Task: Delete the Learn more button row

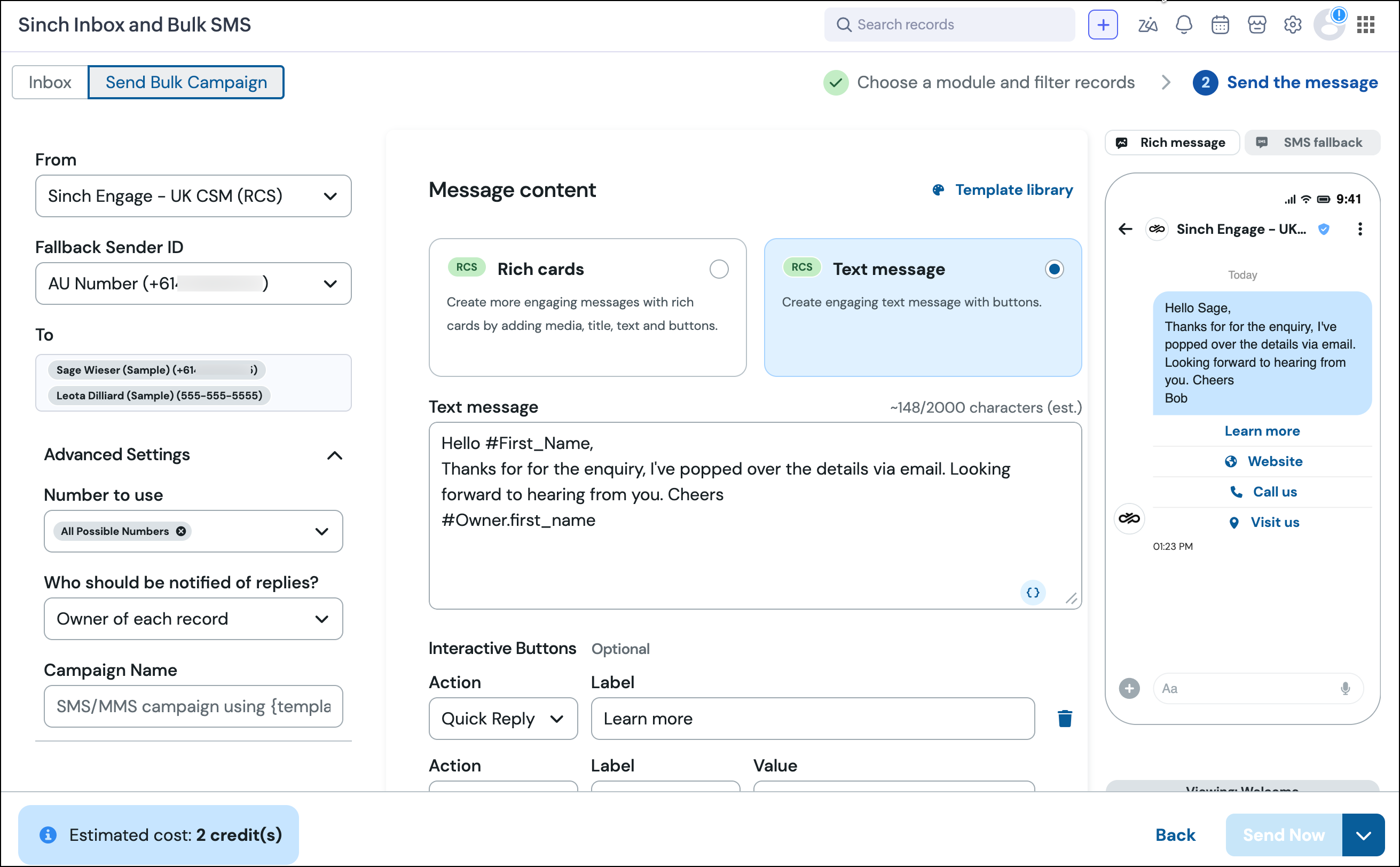Action: tap(1065, 719)
